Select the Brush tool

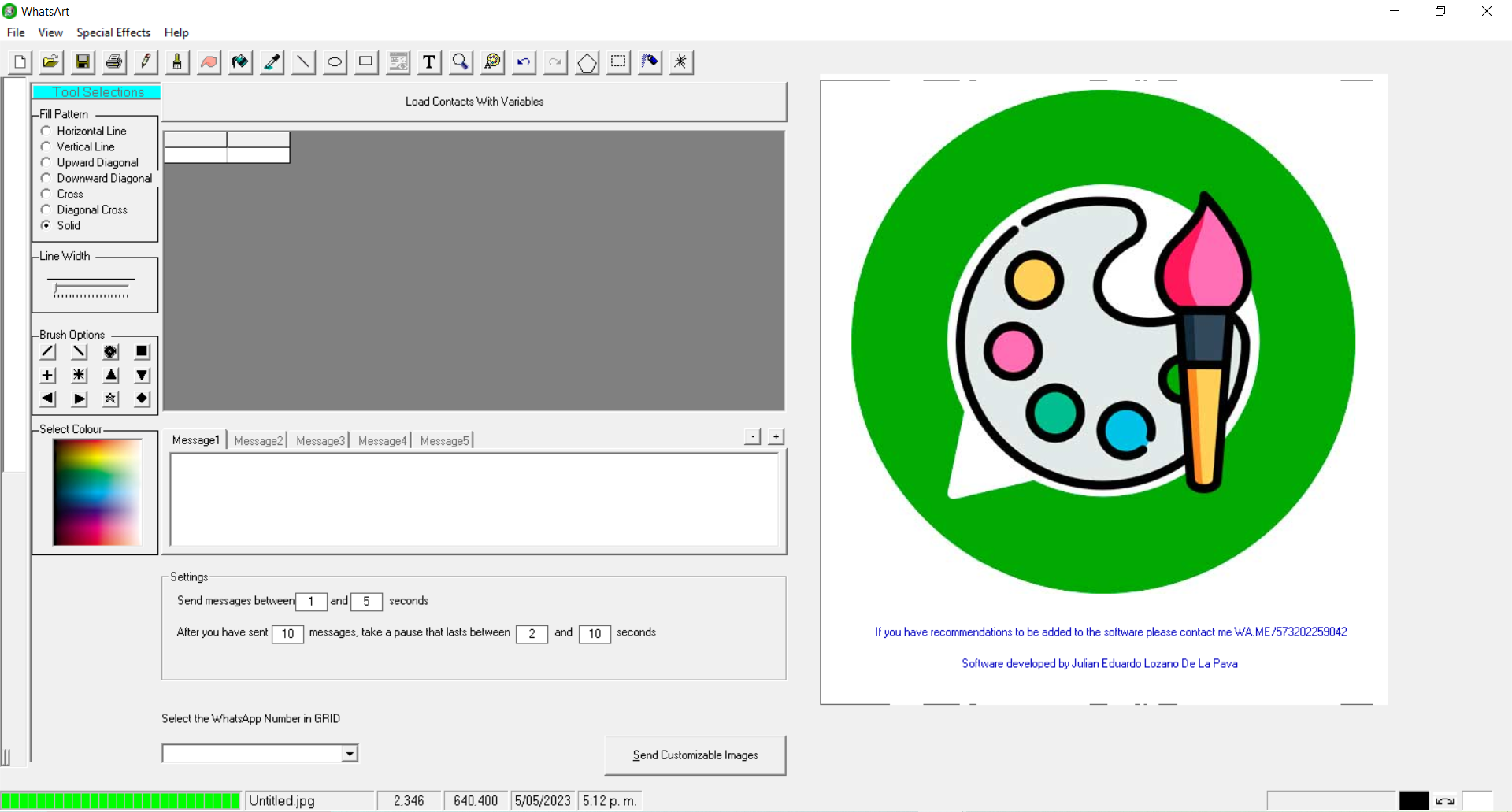pos(177,62)
